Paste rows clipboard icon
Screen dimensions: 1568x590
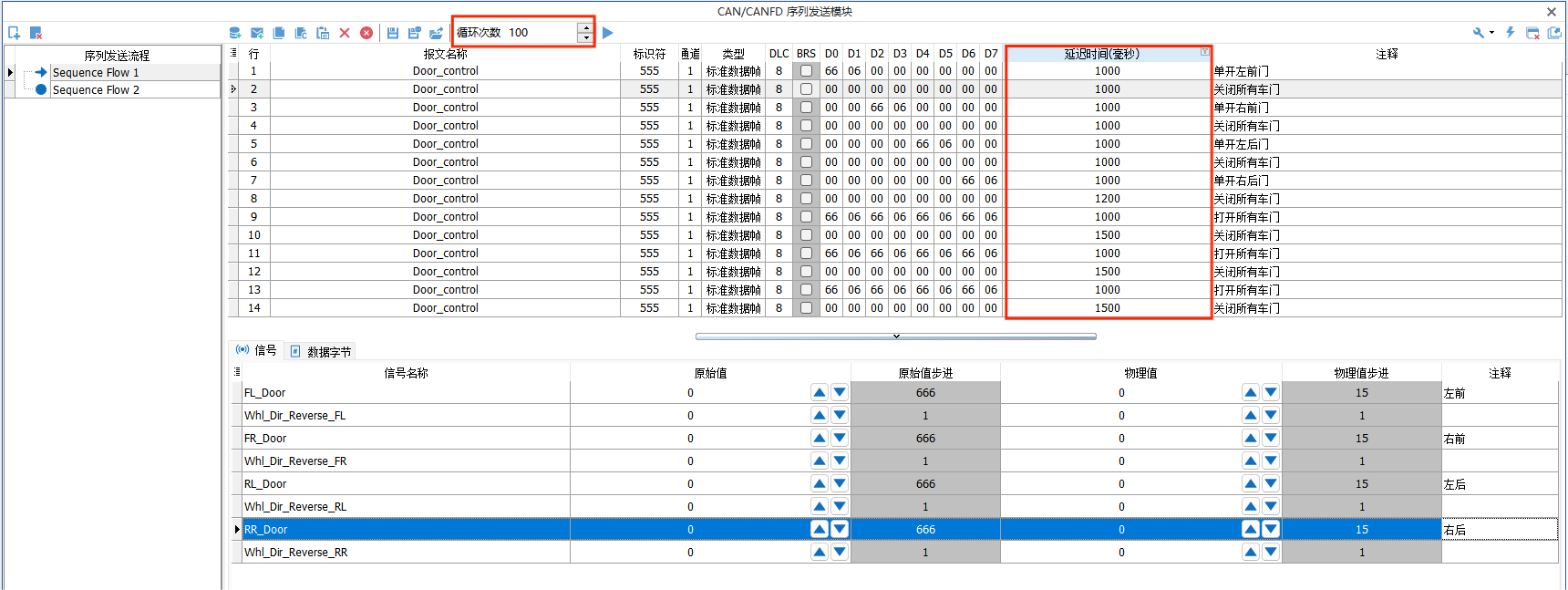323,33
